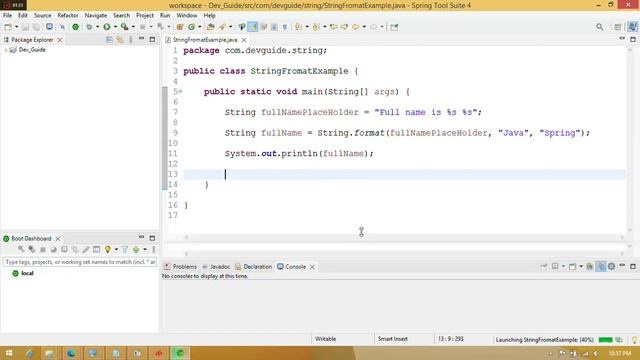Click the 'Writable' status bar entry
Screen dimensions: 640x360
pos(325,339)
